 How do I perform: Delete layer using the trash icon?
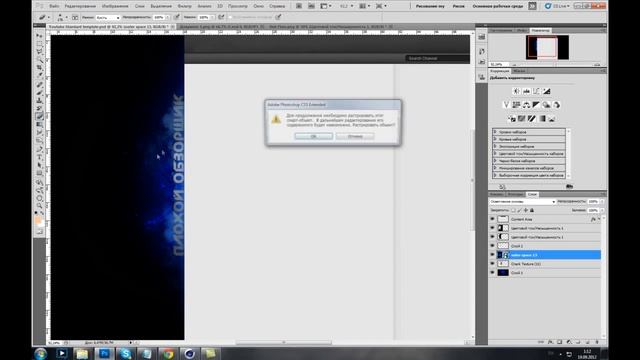(596, 342)
